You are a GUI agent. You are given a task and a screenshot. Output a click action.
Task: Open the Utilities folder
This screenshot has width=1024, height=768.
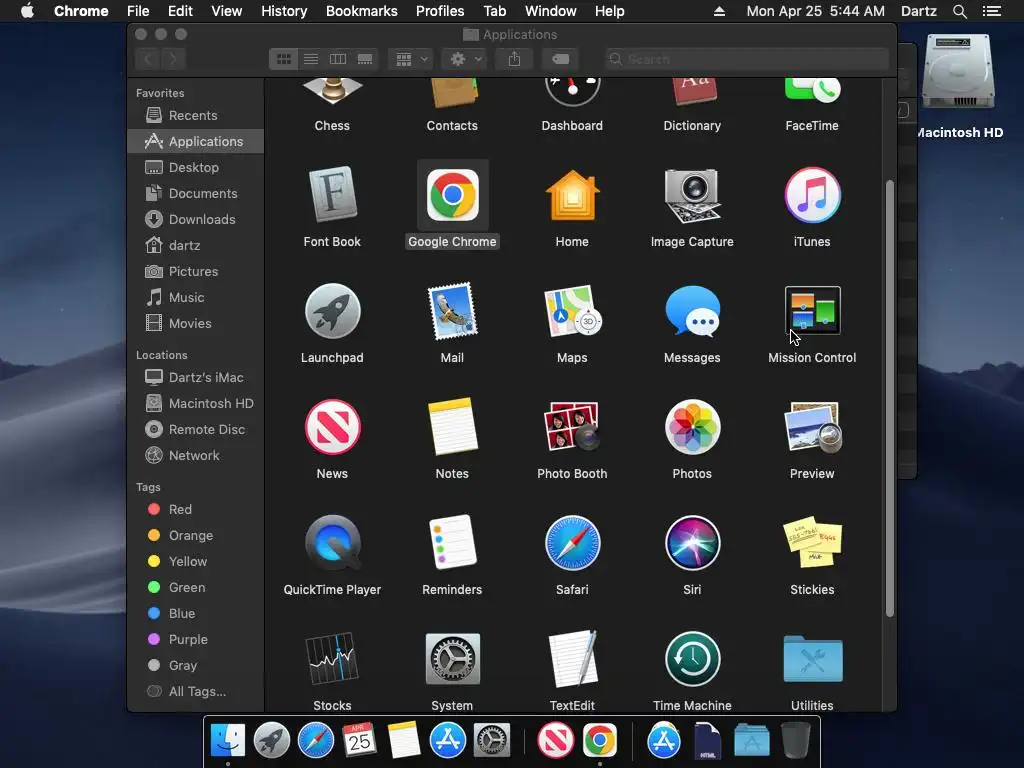pos(812,659)
